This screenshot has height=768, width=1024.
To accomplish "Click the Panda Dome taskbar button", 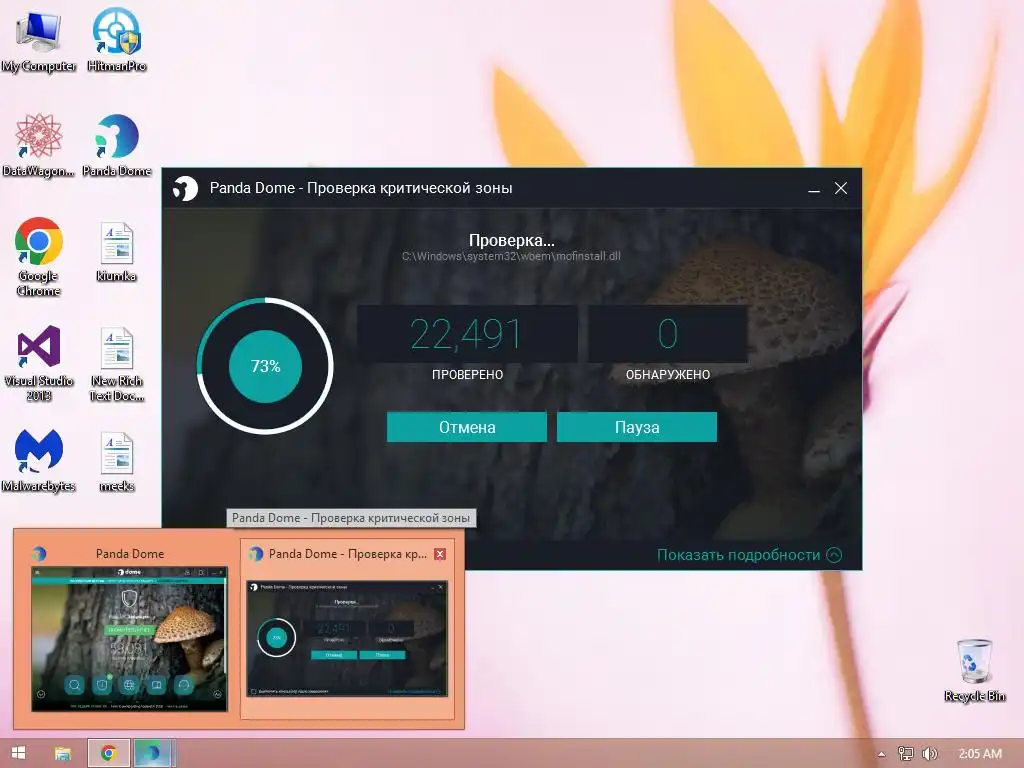I will pos(155,753).
